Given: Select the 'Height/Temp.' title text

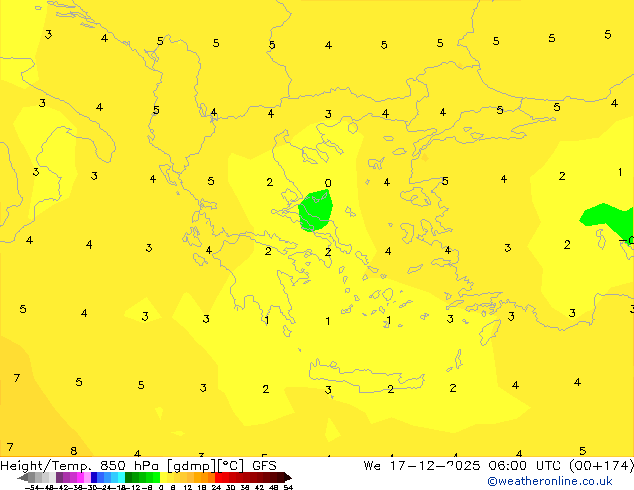Looking at the screenshot, I should pos(45,466).
